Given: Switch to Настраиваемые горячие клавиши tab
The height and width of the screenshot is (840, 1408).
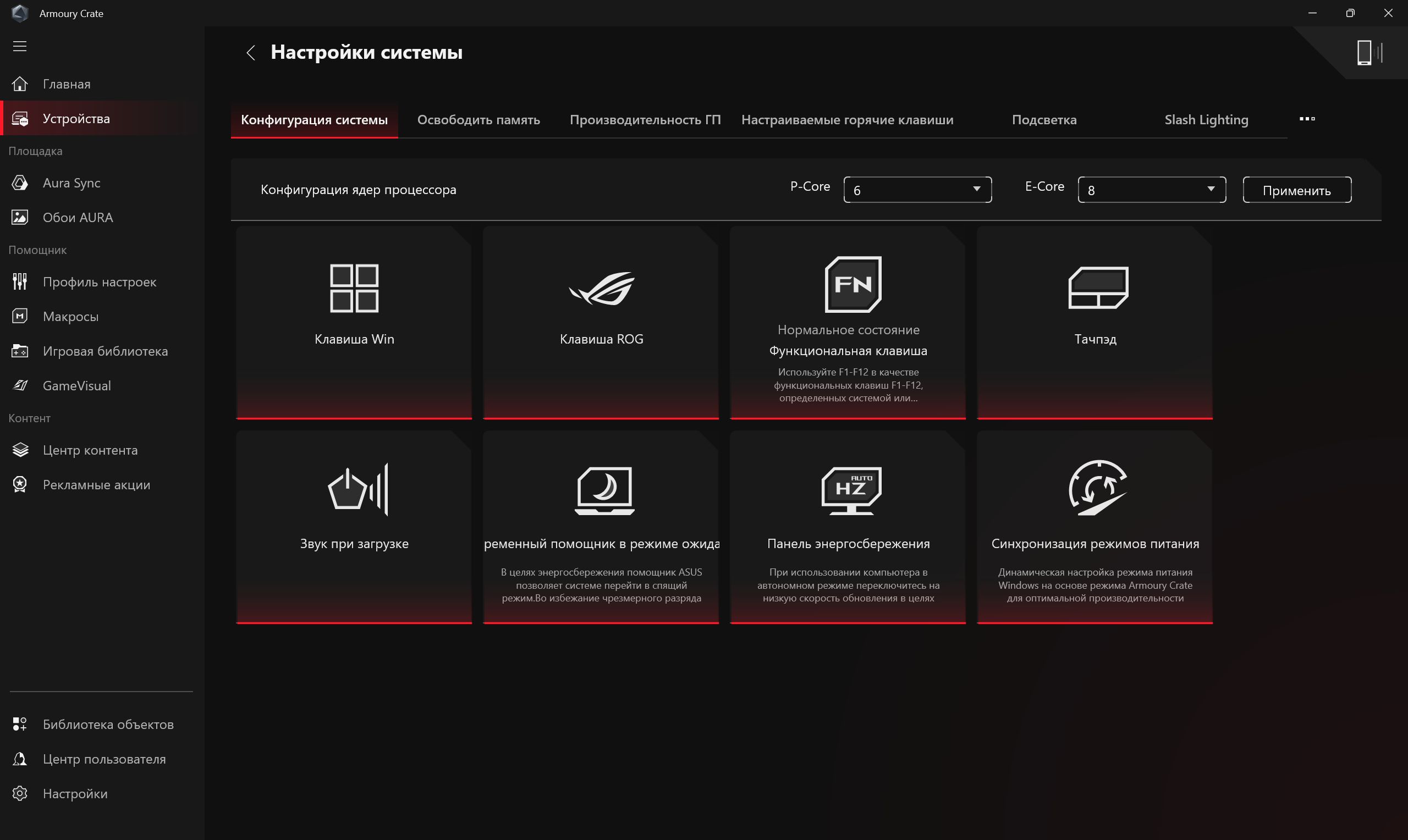Looking at the screenshot, I should coord(847,120).
